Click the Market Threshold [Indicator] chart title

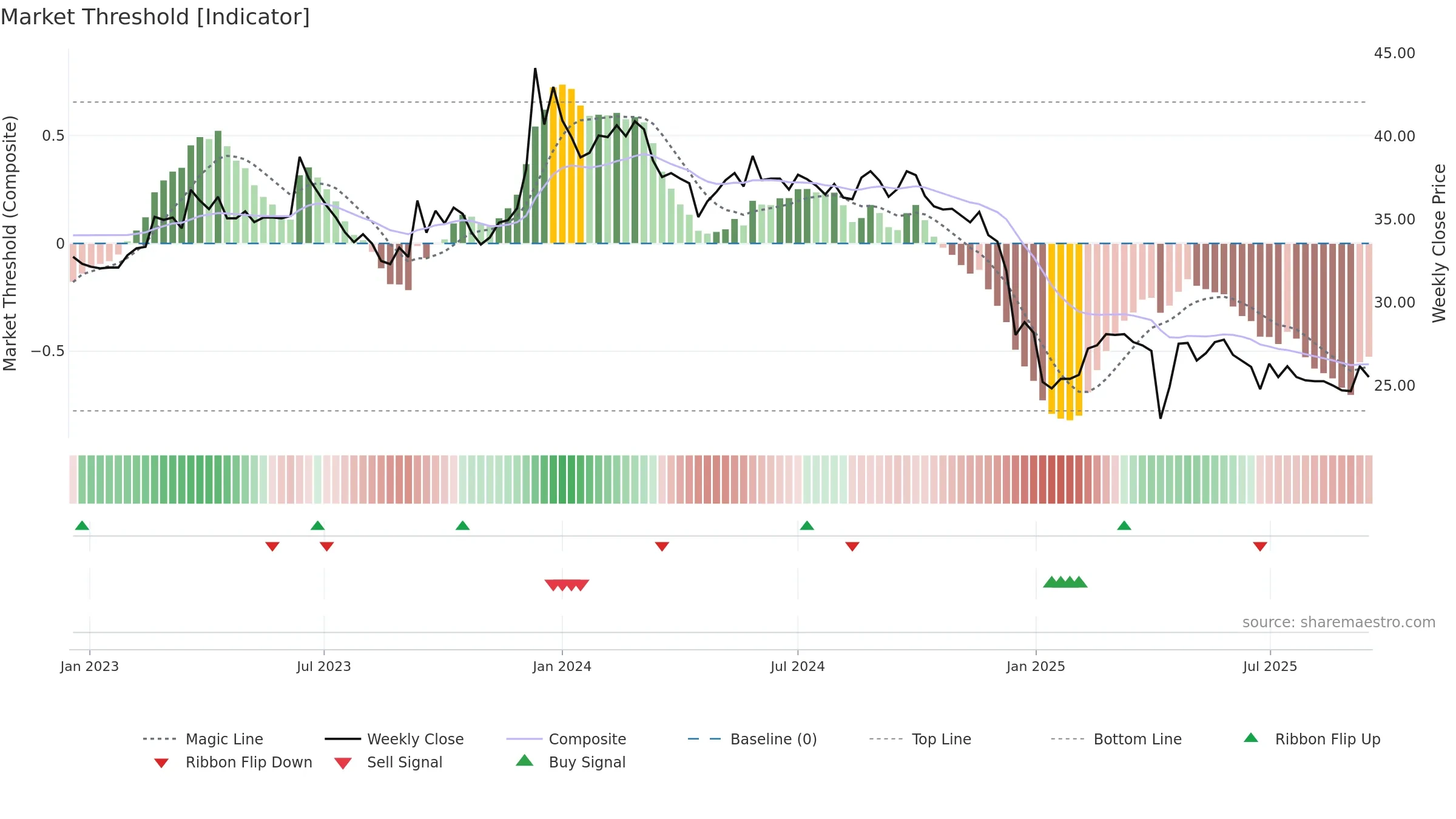(155, 17)
